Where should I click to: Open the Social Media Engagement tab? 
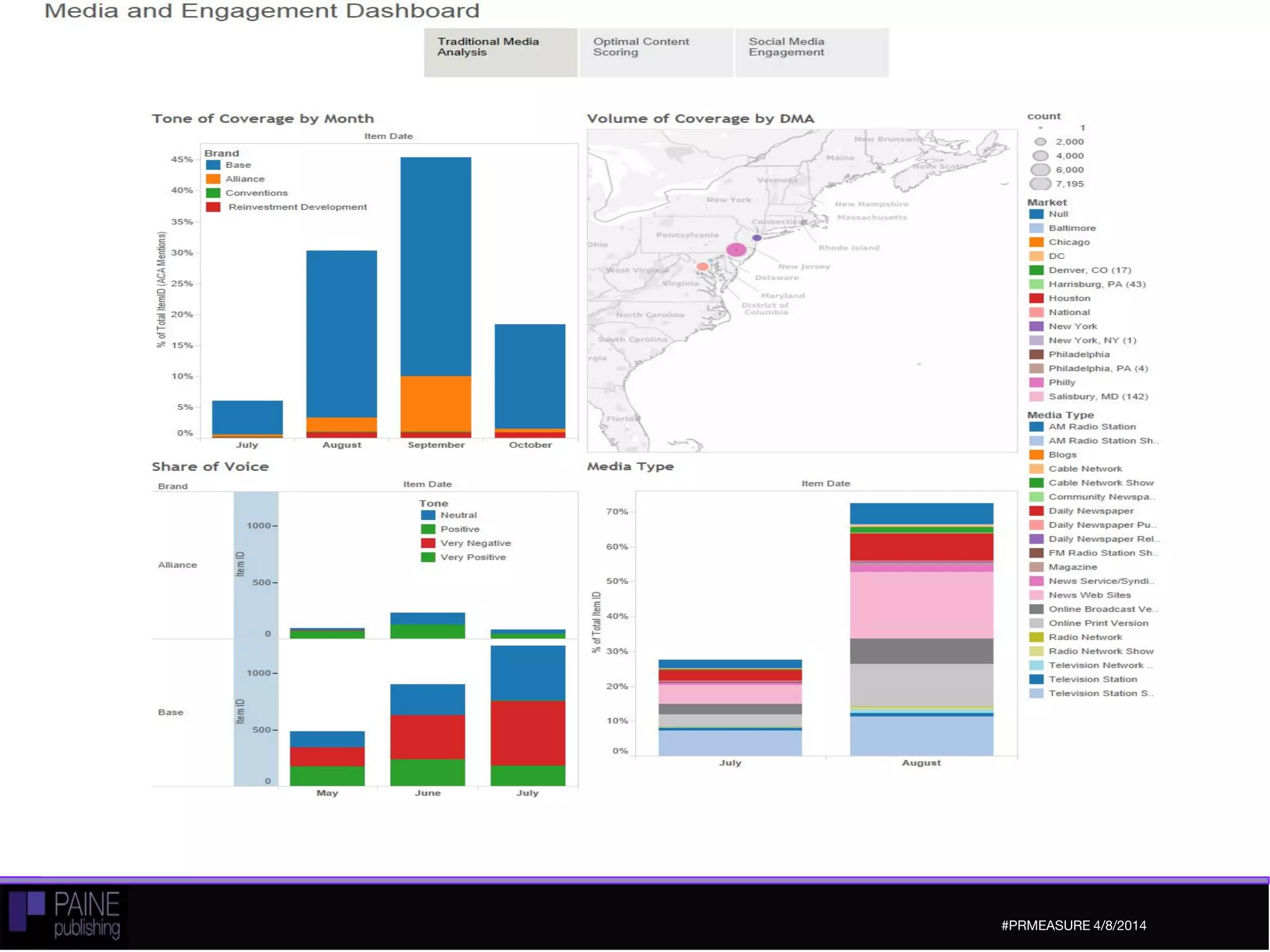coord(812,53)
